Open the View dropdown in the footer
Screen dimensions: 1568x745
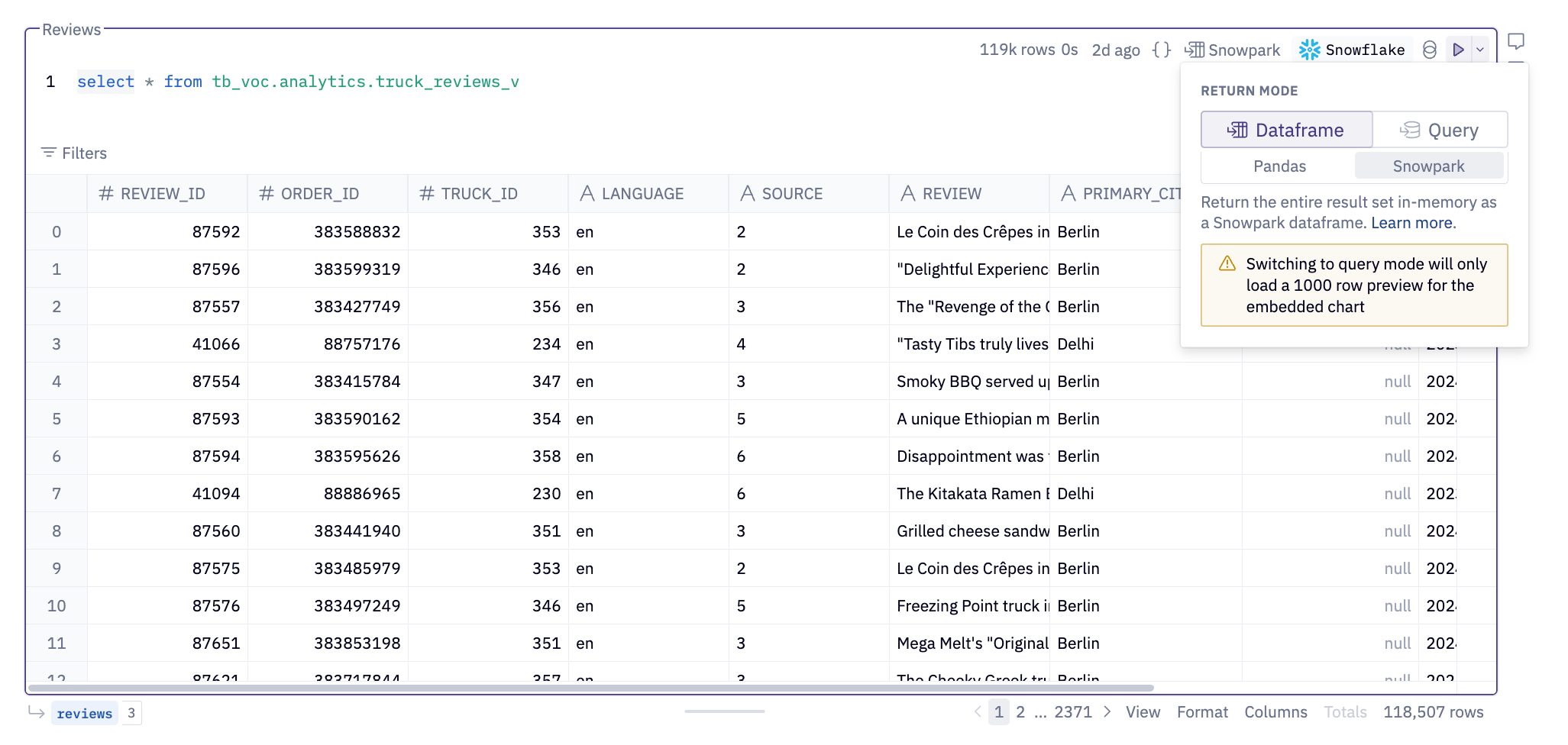[1143, 711]
